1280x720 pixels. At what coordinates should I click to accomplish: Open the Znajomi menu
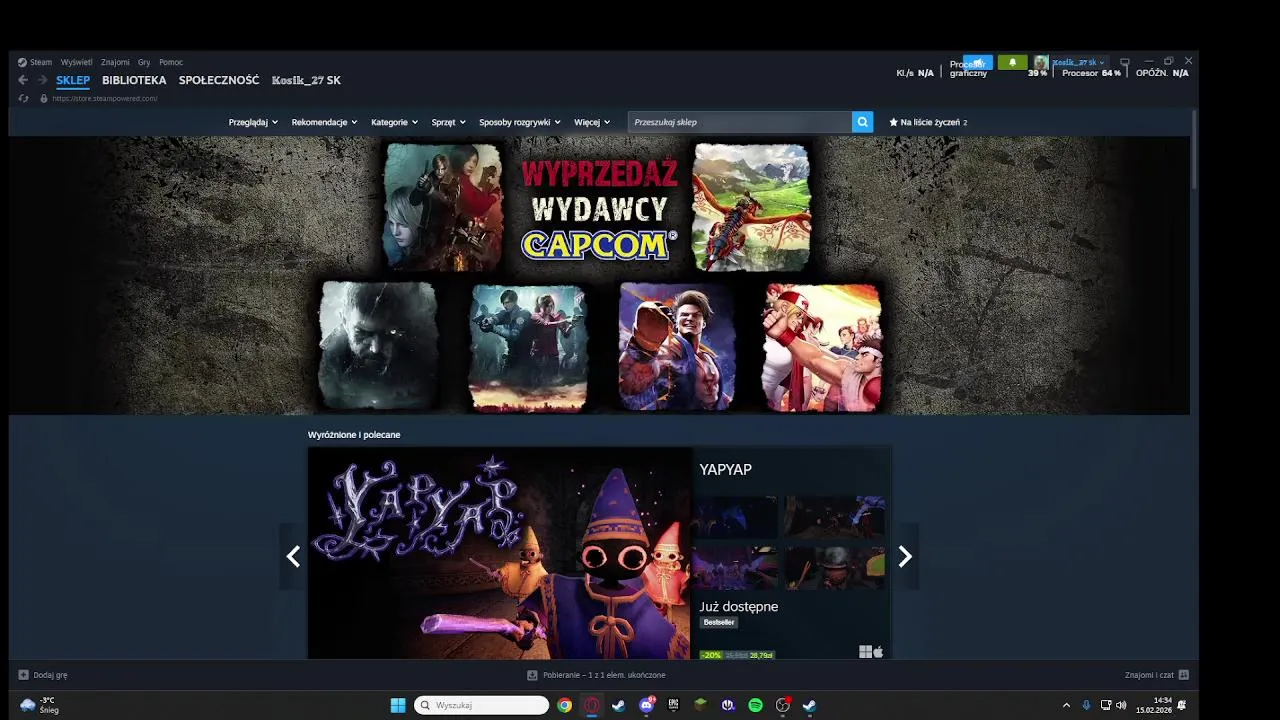coord(115,62)
